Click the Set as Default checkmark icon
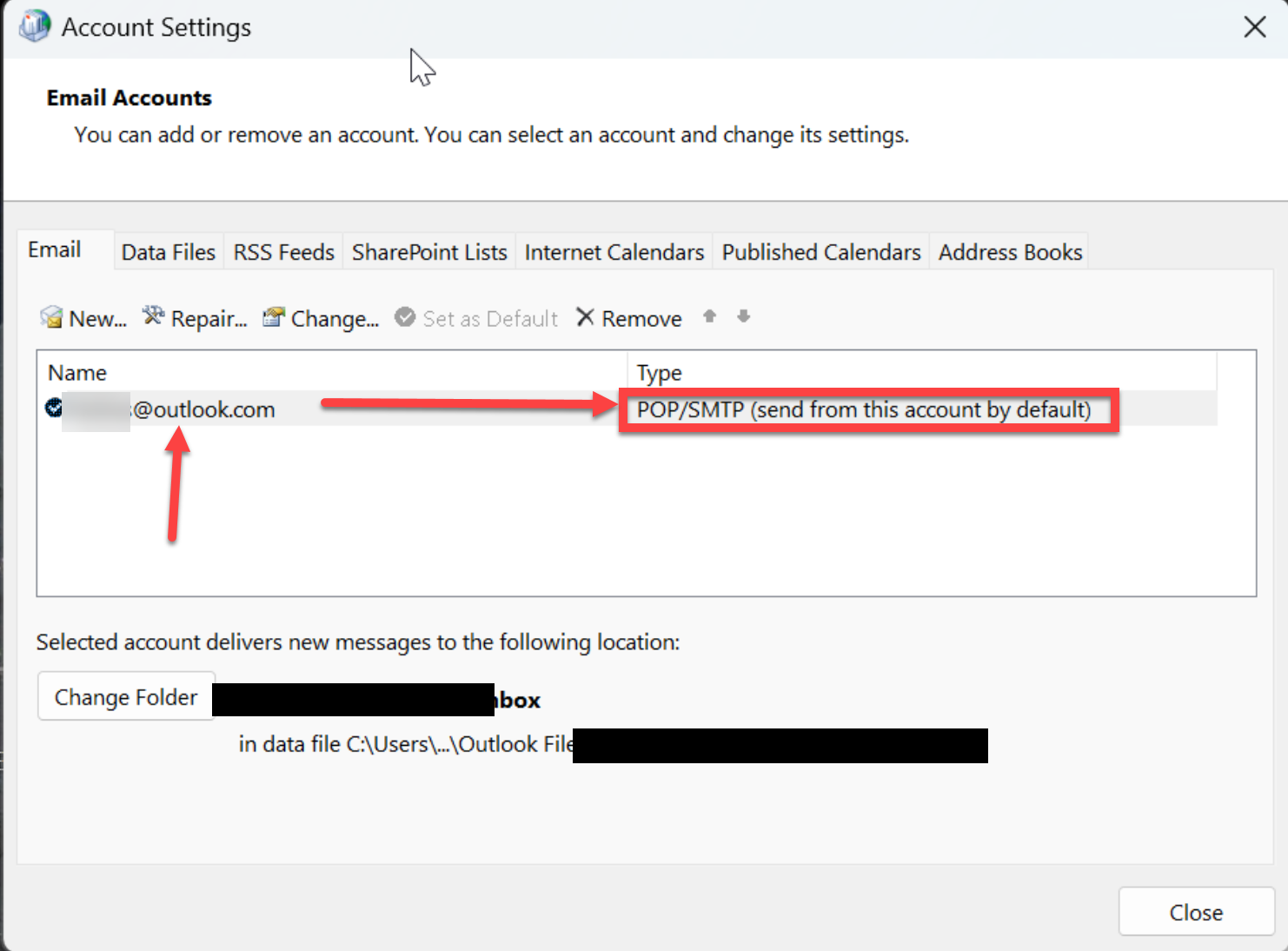The image size is (1288, 951). point(405,317)
